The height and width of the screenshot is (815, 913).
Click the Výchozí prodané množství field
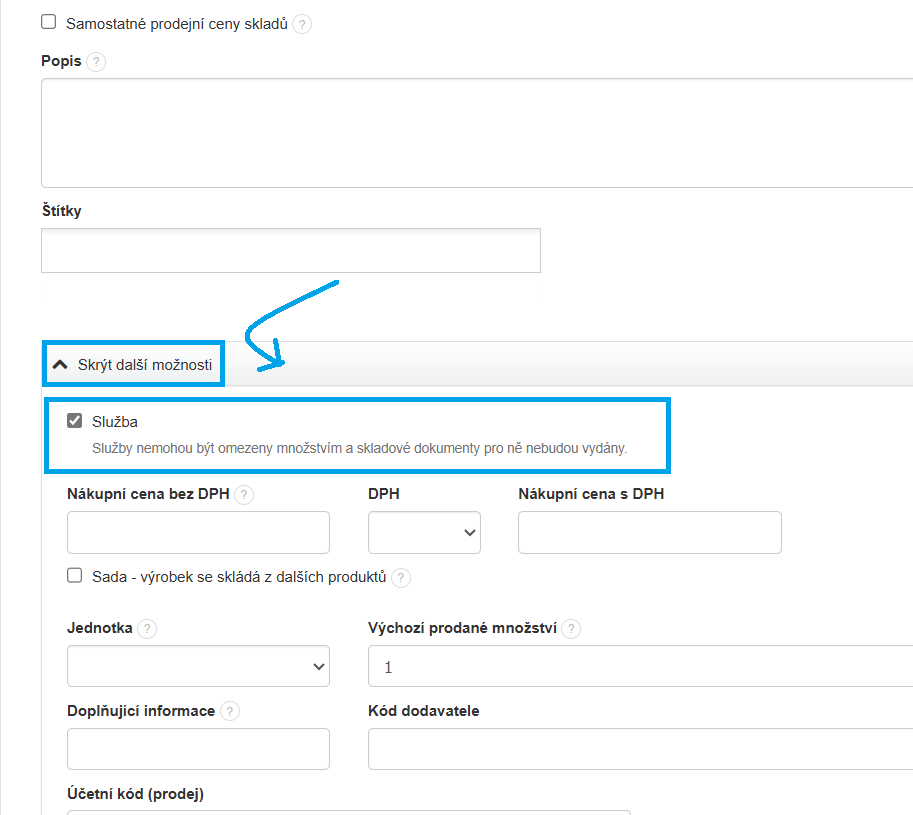640,666
